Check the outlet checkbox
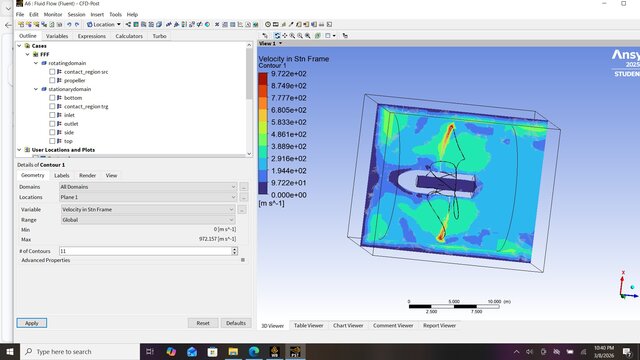The height and width of the screenshot is (360, 640). click(x=52, y=124)
